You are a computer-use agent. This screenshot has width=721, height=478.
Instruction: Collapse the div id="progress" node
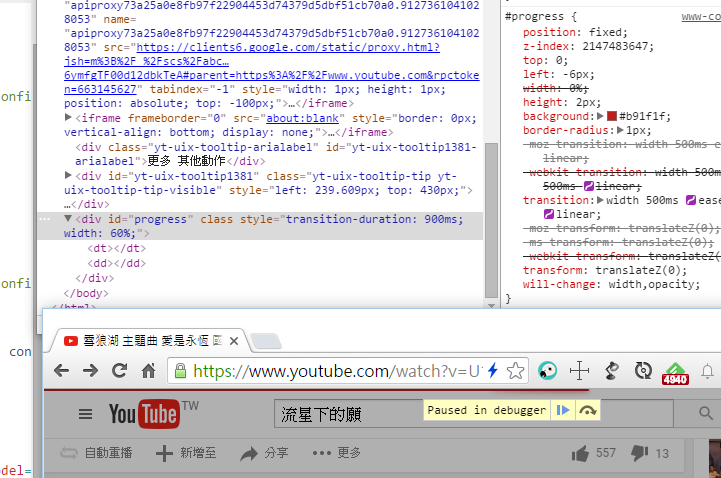click(x=68, y=218)
